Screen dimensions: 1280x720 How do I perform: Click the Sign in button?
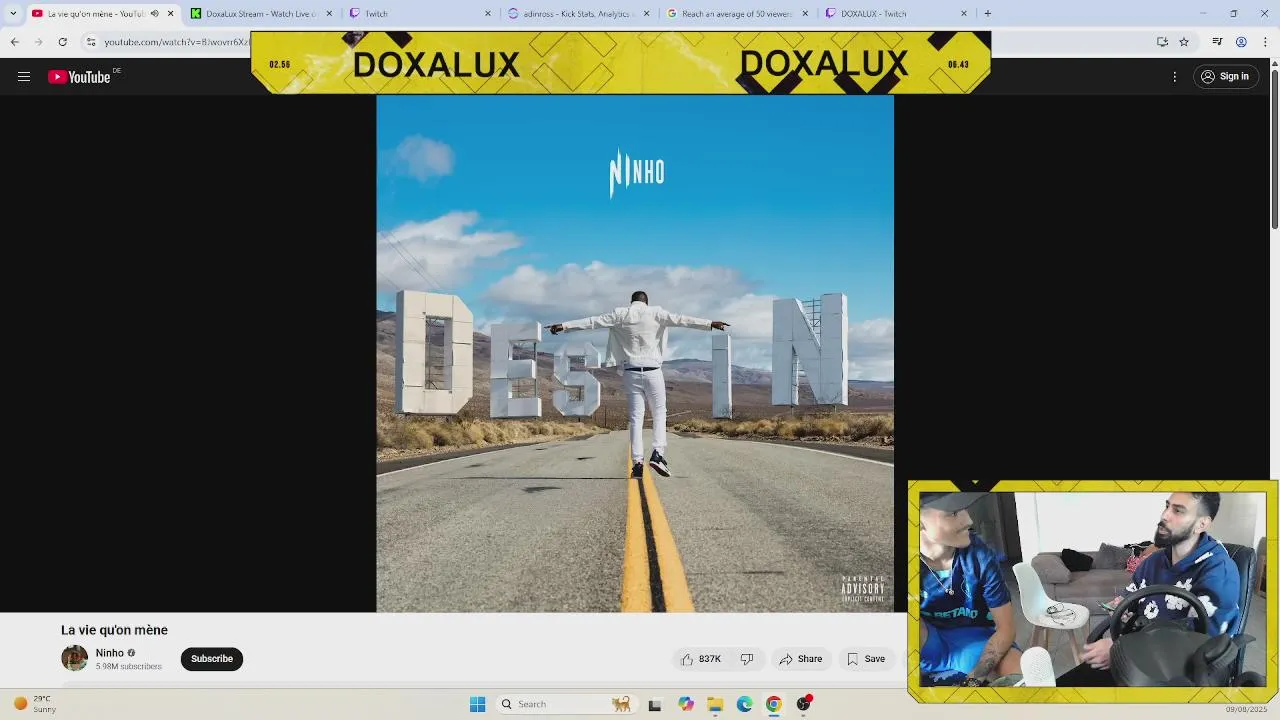point(1225,77)
